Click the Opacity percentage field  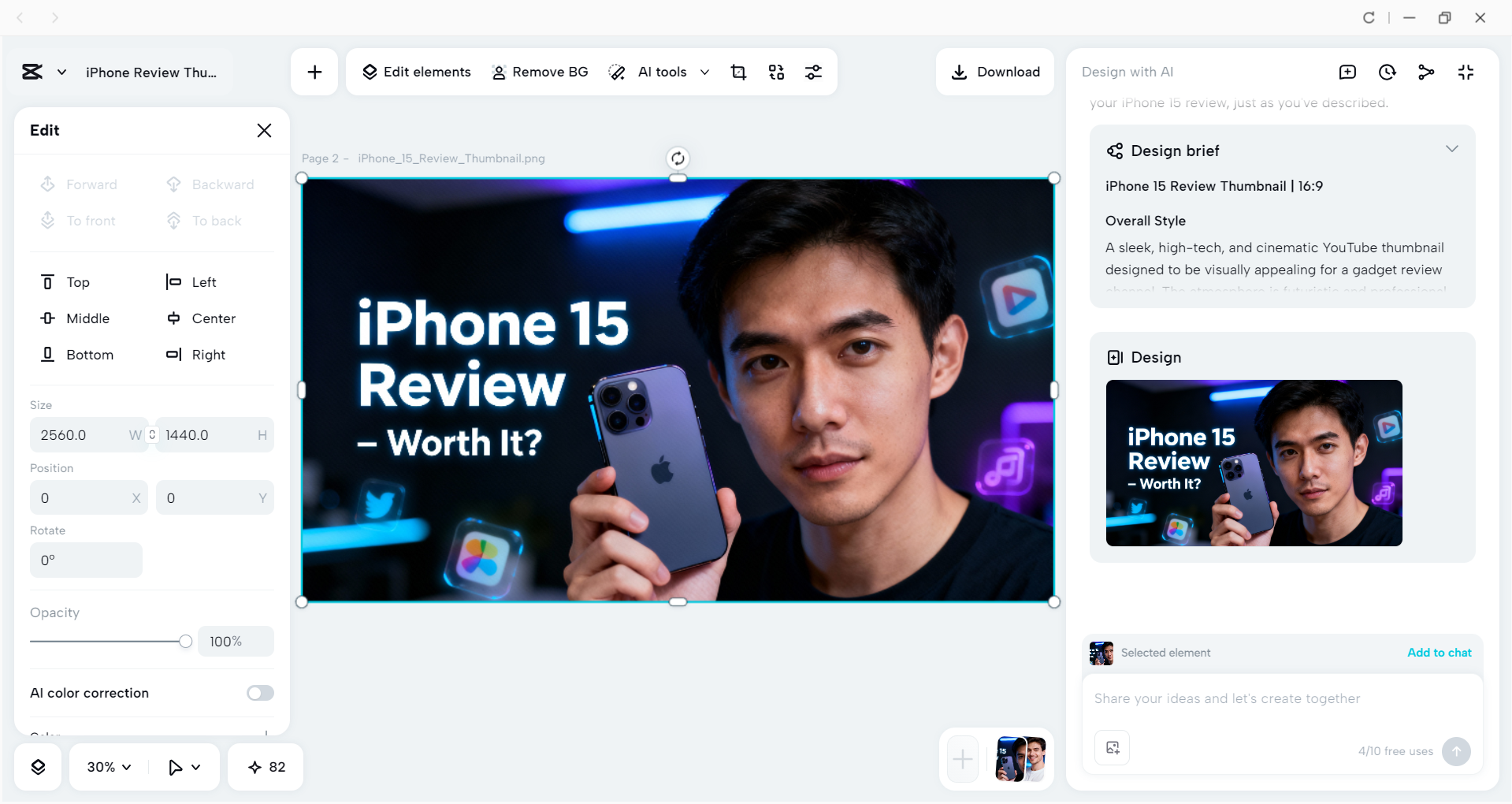tap(236, 642)
